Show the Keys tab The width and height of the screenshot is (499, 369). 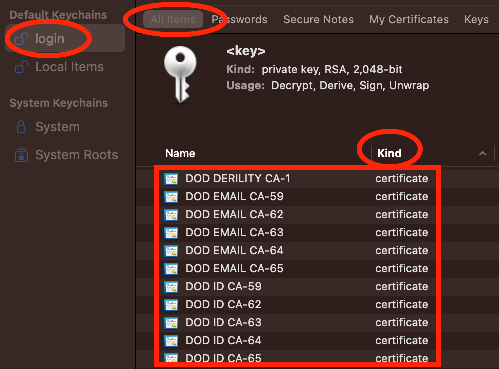(476, 19)
